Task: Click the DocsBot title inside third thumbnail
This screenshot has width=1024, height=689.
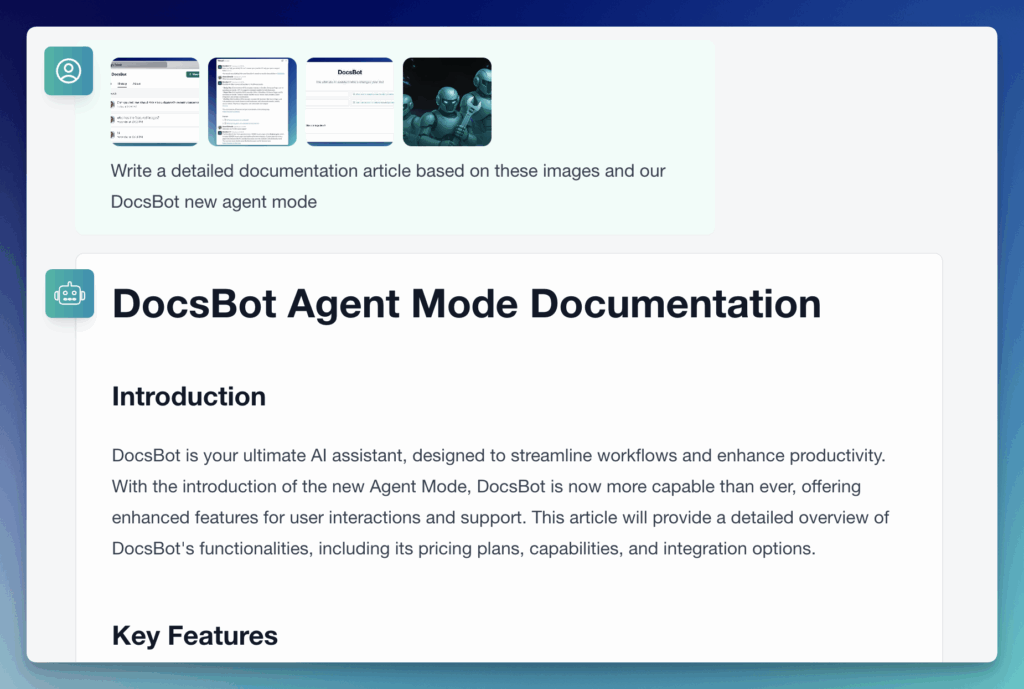Action: point(350,72)
